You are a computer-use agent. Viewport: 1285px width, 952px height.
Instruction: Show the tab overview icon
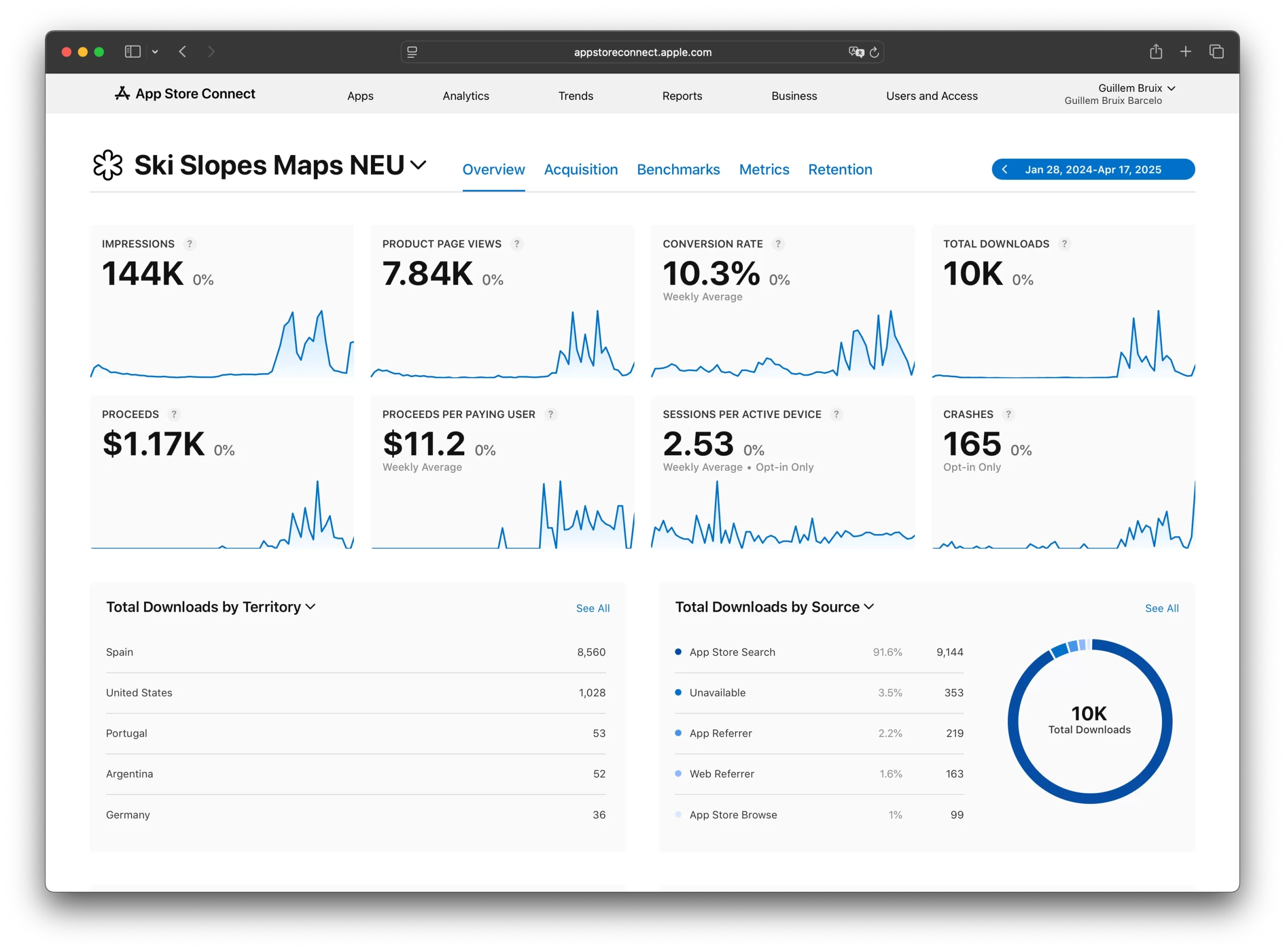coord(1216,52)
